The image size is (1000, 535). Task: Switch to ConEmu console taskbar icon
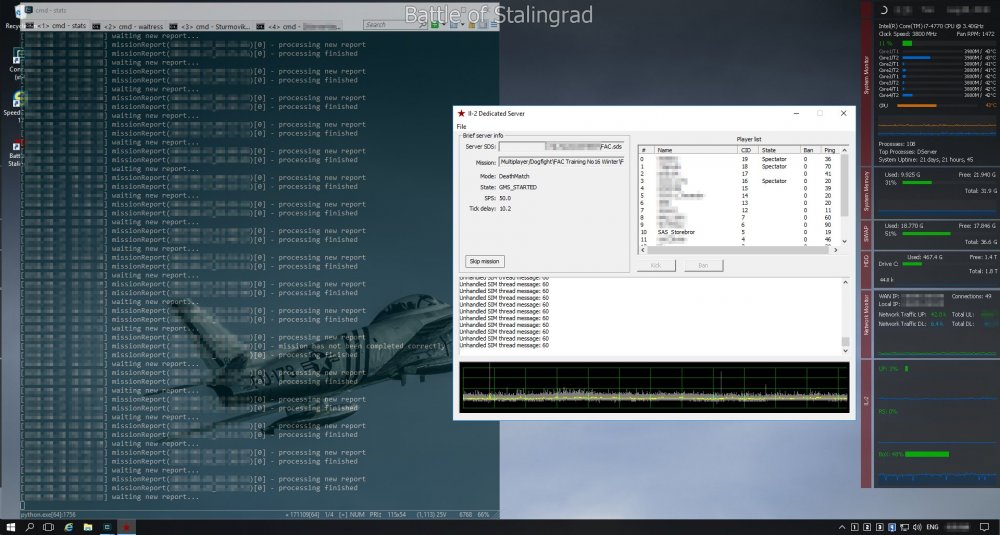107,527
